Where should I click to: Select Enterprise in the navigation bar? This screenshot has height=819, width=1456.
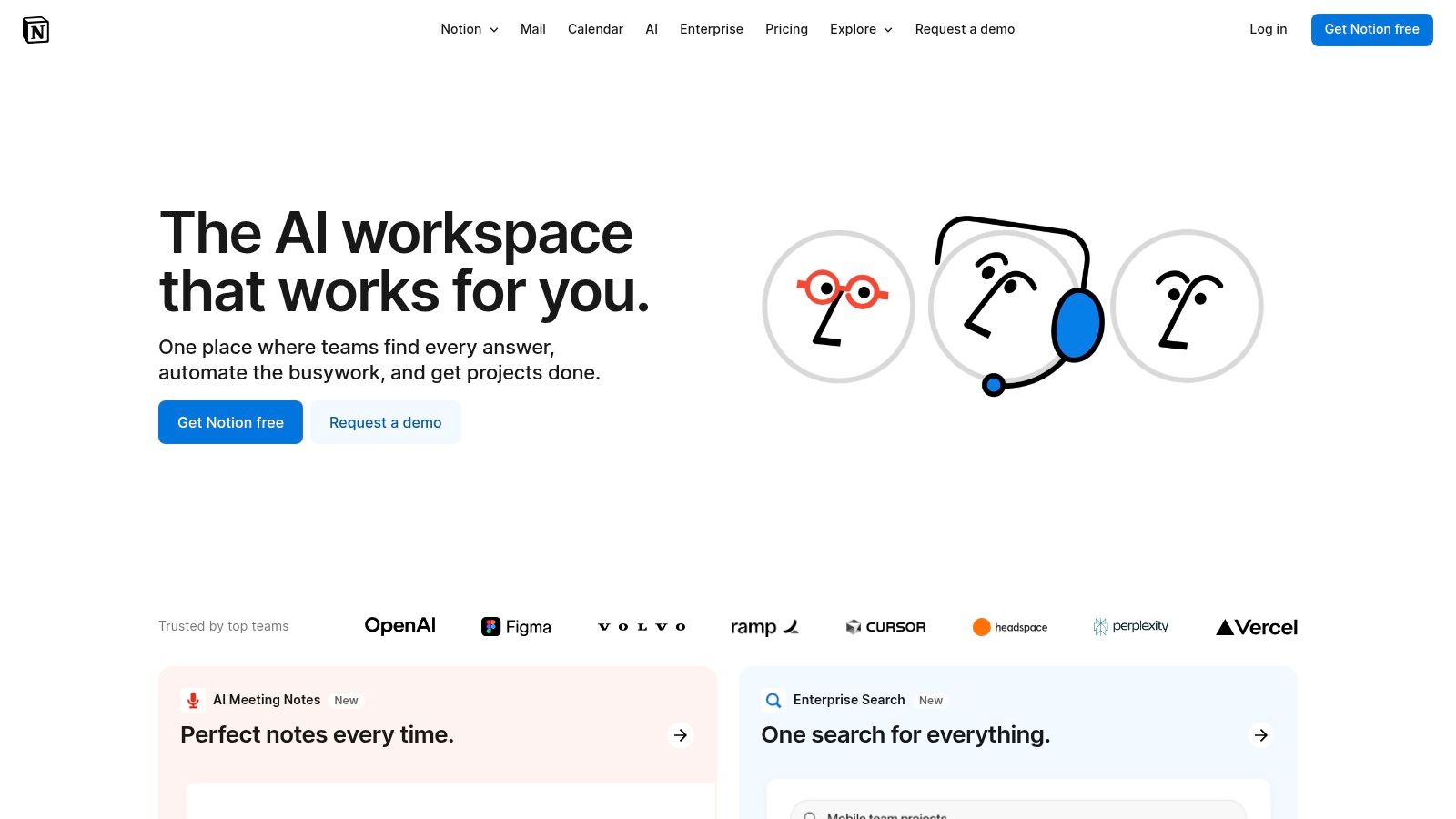[x=712, y=29]
